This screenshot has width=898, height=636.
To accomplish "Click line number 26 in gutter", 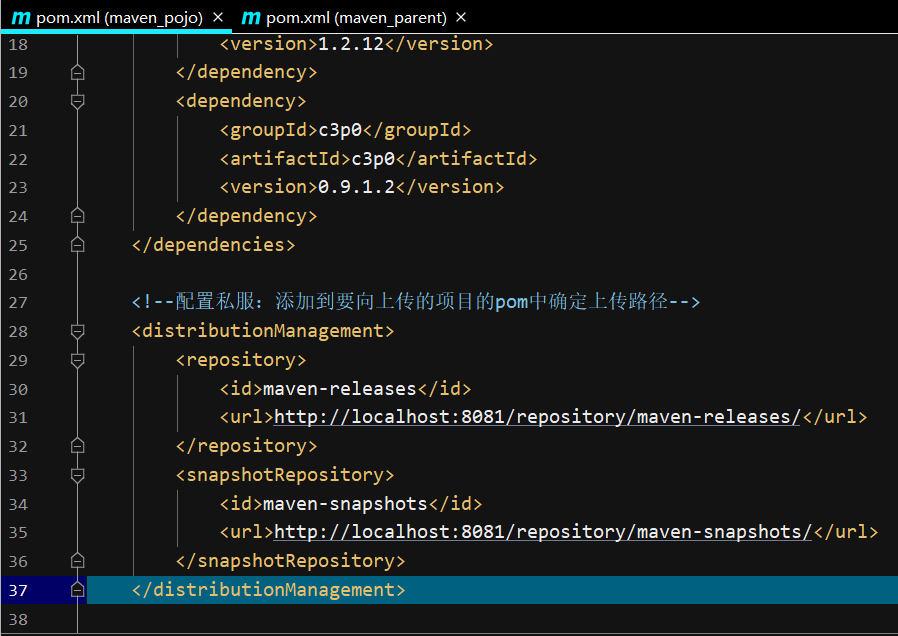I will click(x=18, y=274).
